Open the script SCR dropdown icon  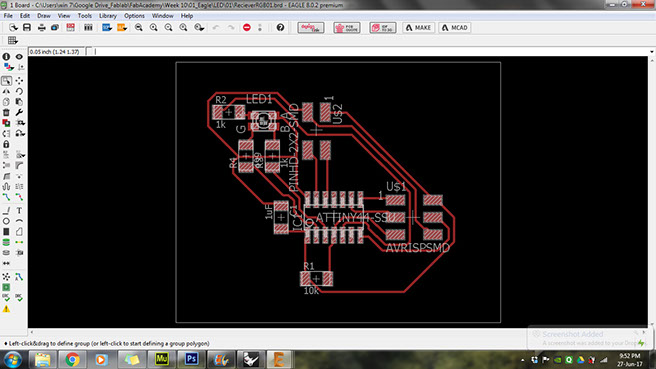point(107,28)
